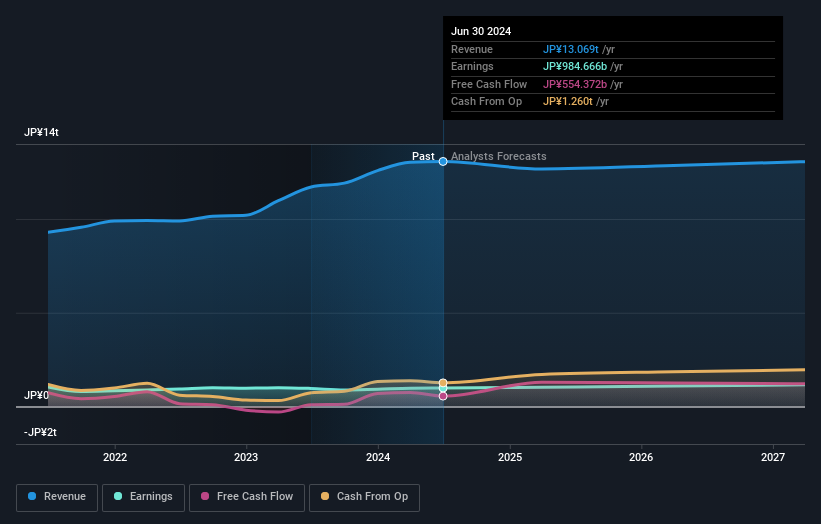821x524 pixels.
Task: Click the -JP¥2t y-axis label
Action: tap(40, 432)
